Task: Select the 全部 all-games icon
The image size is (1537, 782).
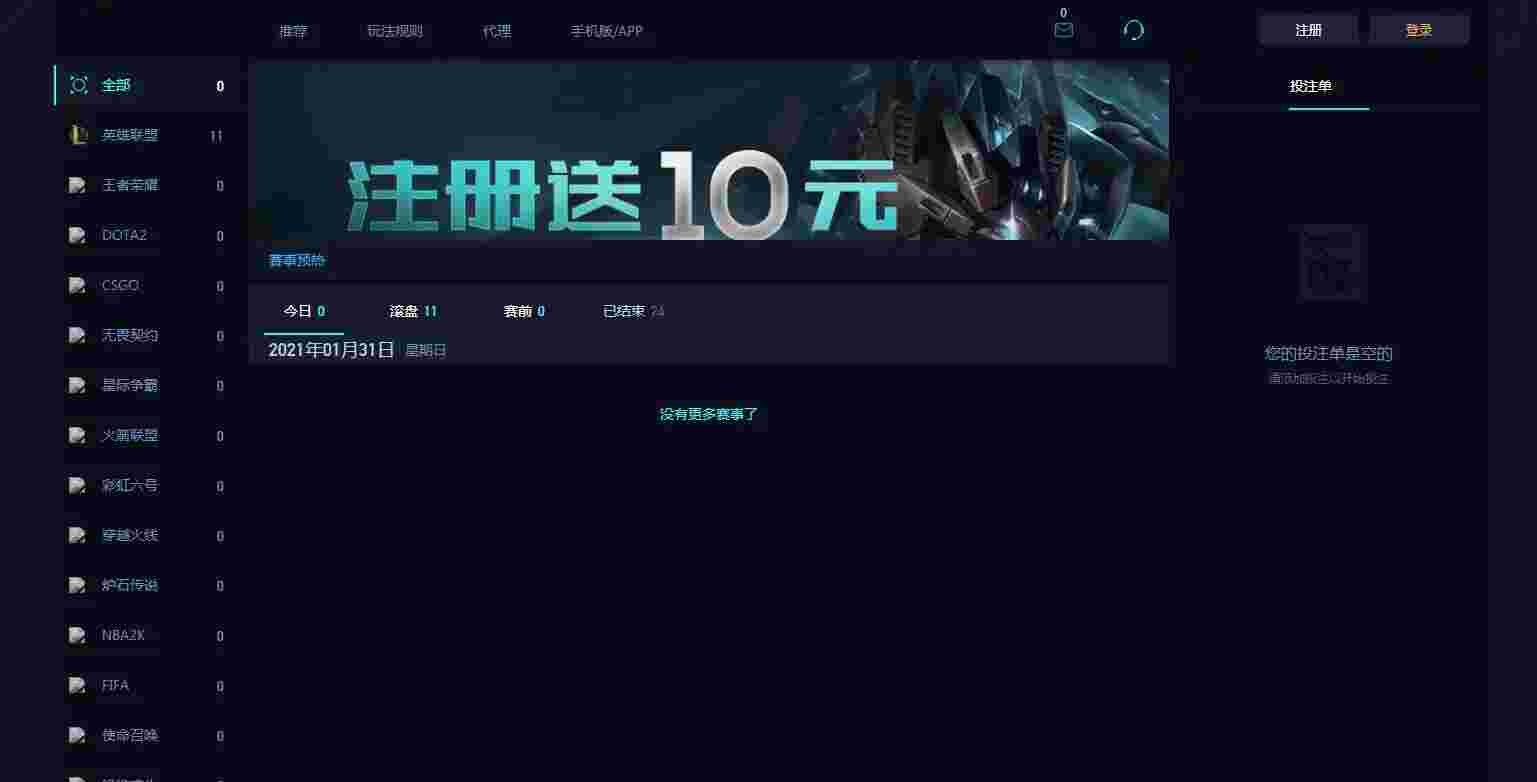Action: (x=79, y=85)
